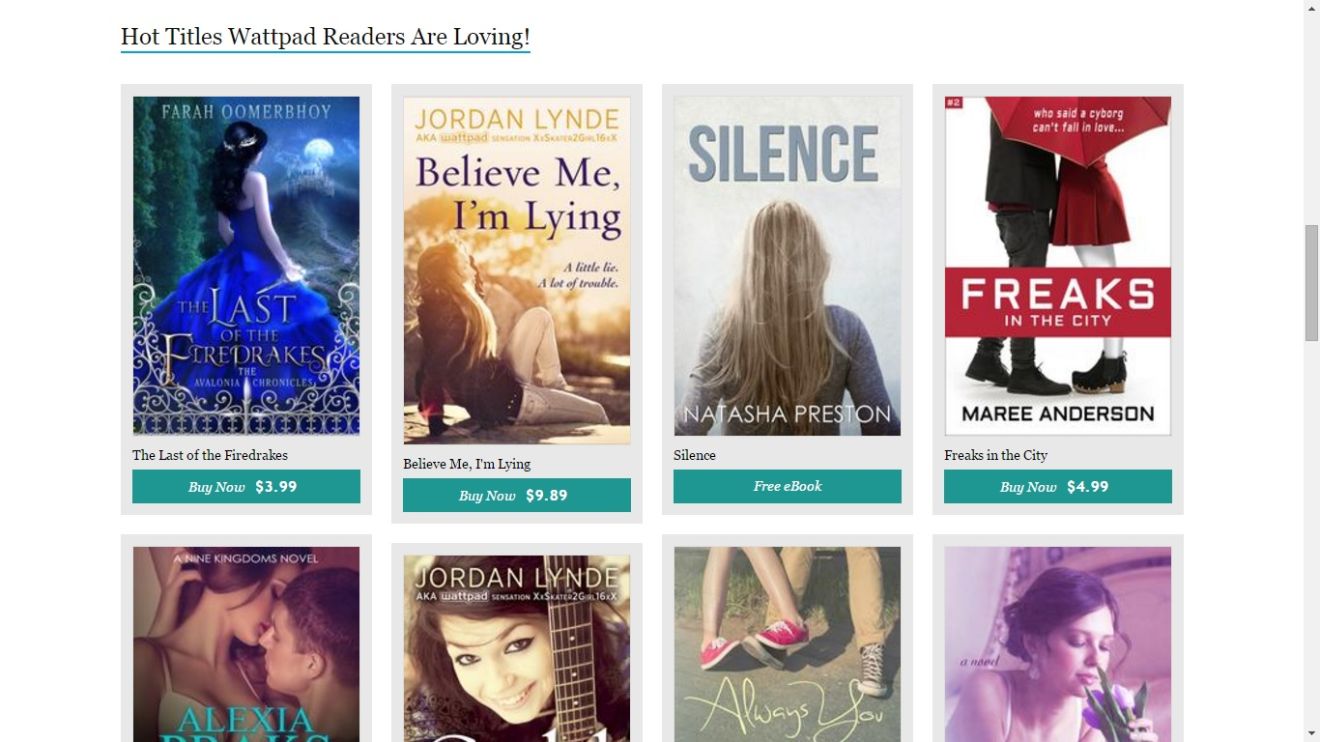
Task: Open Freaks in the City title link
Action: [x=996, y=455]
